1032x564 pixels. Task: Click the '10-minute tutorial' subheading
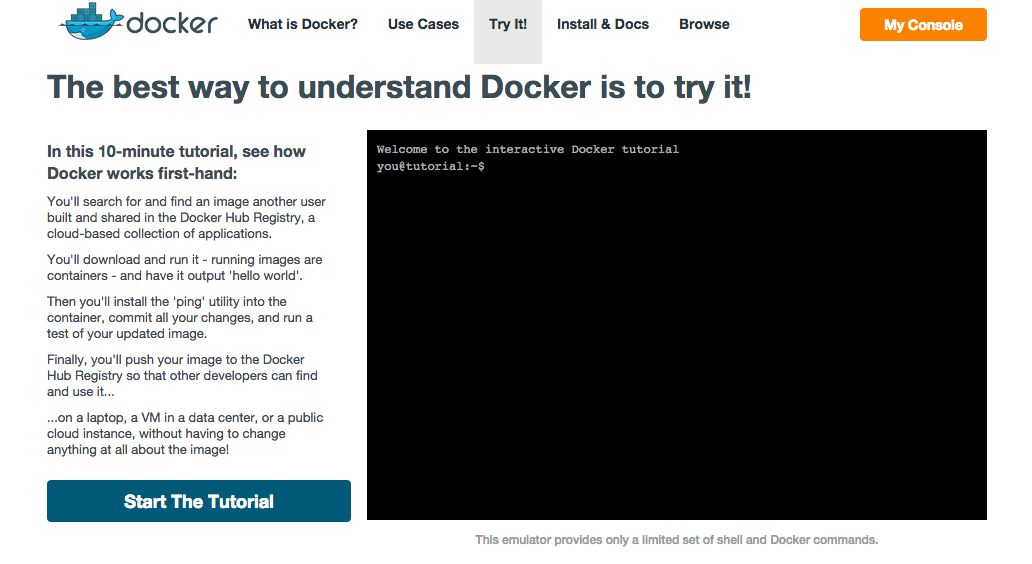click(x=176, y=162)
